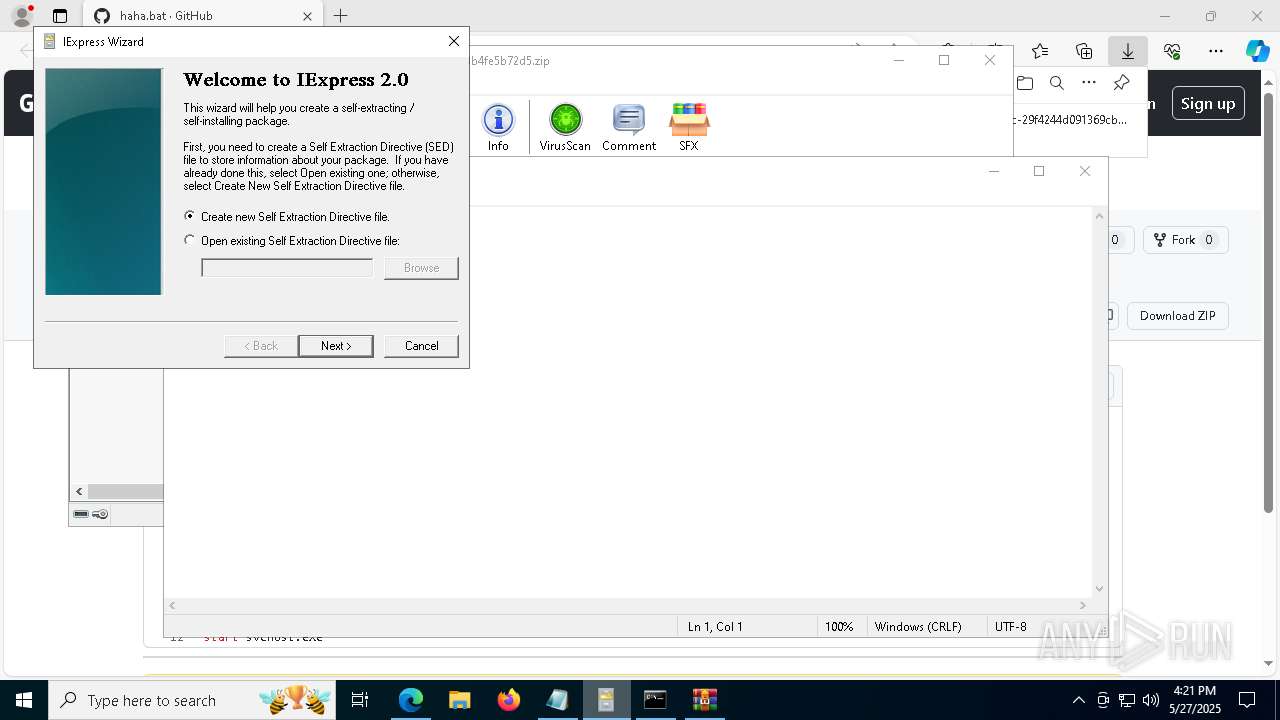Open the WinRAR Info tool

(x=498, y=127)
